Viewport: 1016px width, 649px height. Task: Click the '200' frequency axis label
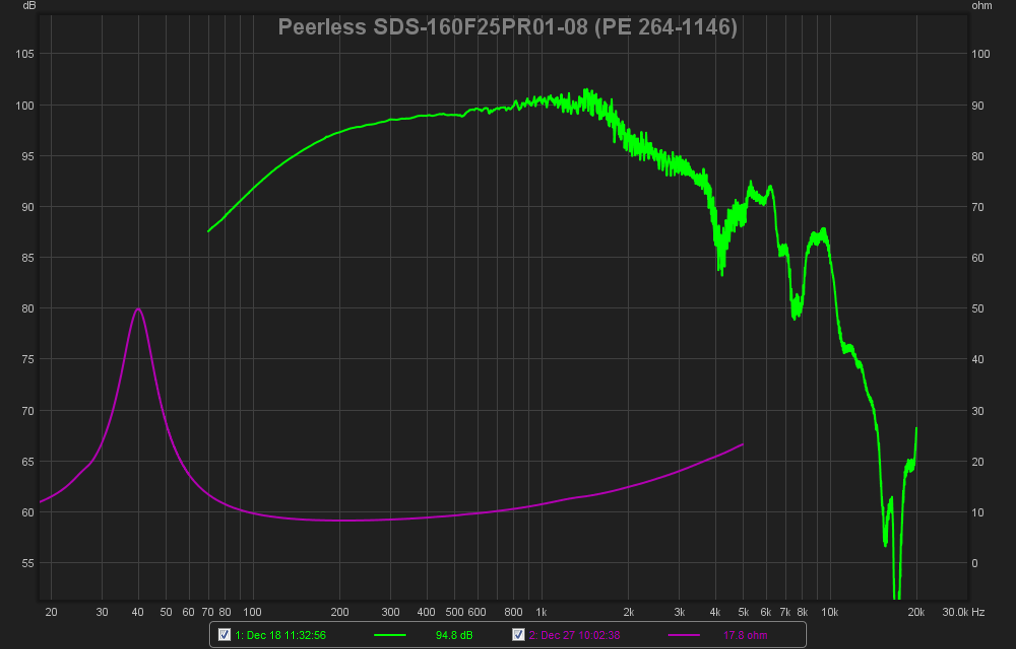pyautogui.click(x=340, y=612)
